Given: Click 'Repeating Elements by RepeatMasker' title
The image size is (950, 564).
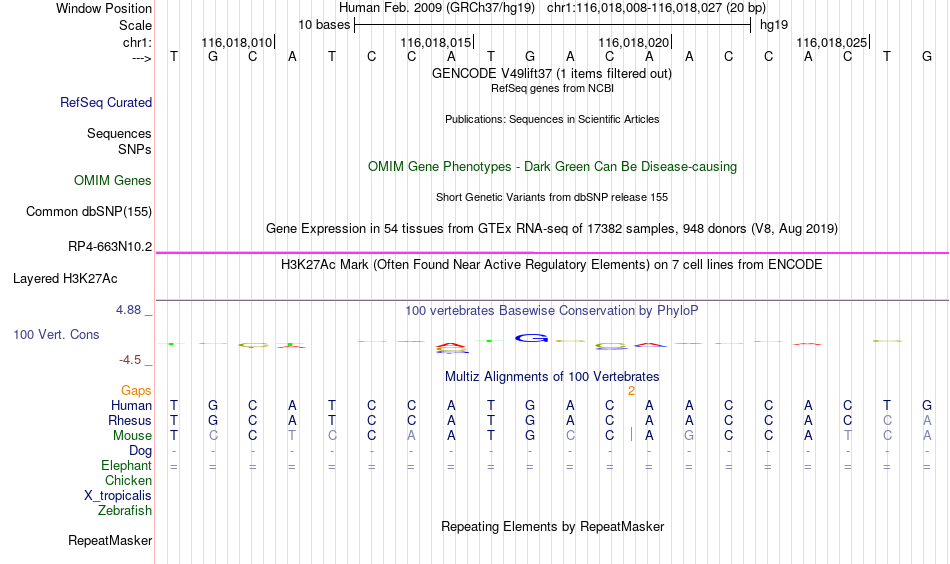Looking at the screenshot, I should tap(553, 526).
